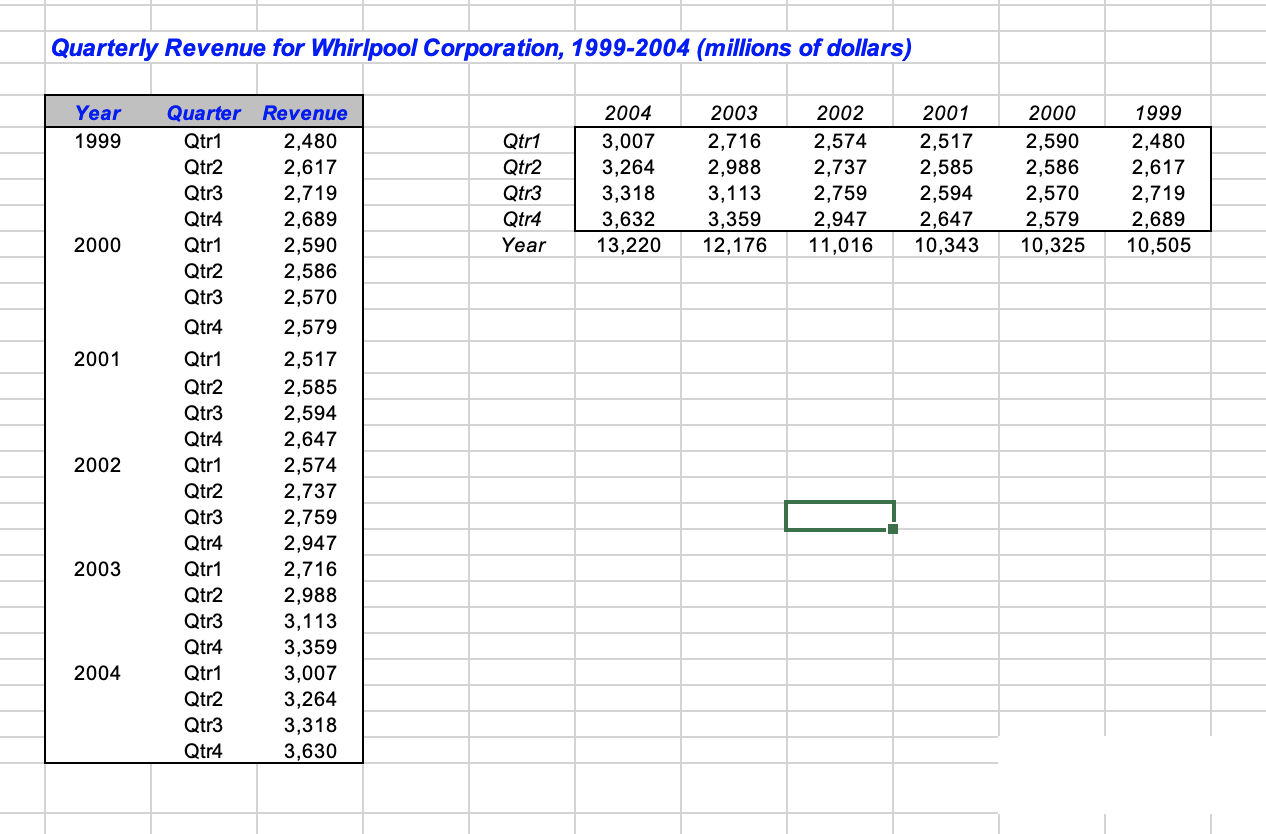Select 2,647 in the Revenue column list
Image resolution: width=1266 pixels, height=834 pixels.
tap(310, 439)
